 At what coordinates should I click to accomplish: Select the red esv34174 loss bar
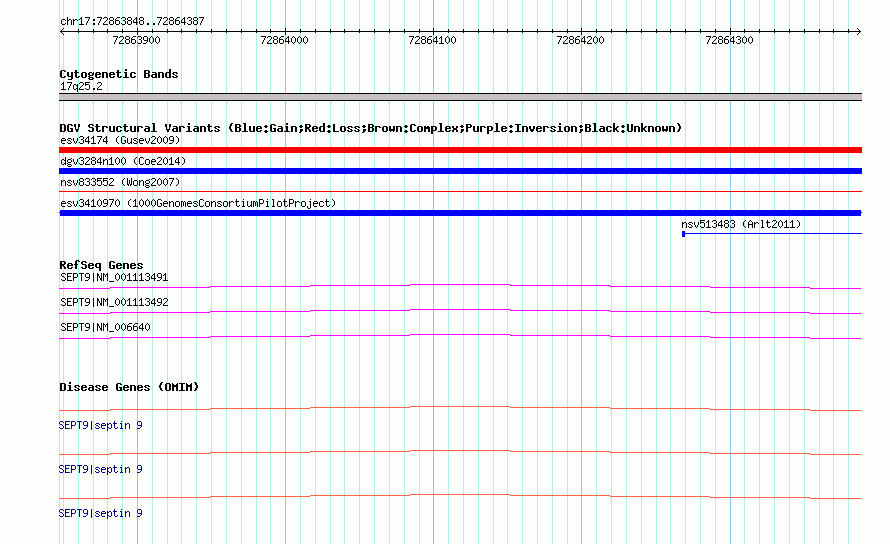tap(460, 150)
